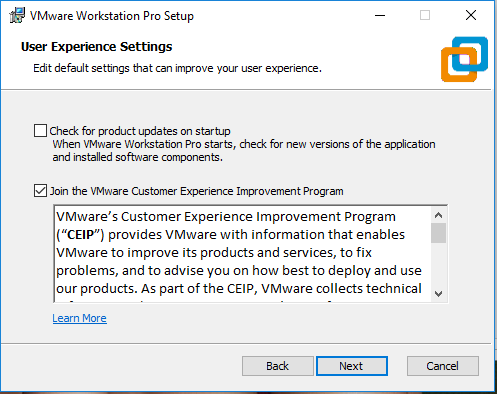The image size is (497, 394).
Task: Click the scroll down arrow in CEIP text box
Action: pos(438,294)
